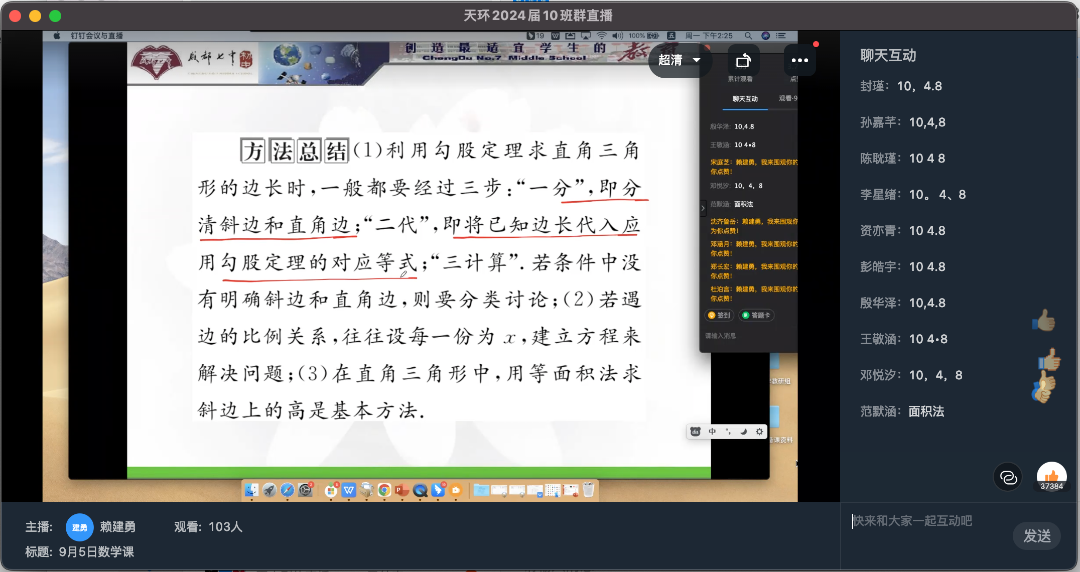Click the school logo banner on slide
This screenshot has width=1080, height=572.
click(193, 62)
